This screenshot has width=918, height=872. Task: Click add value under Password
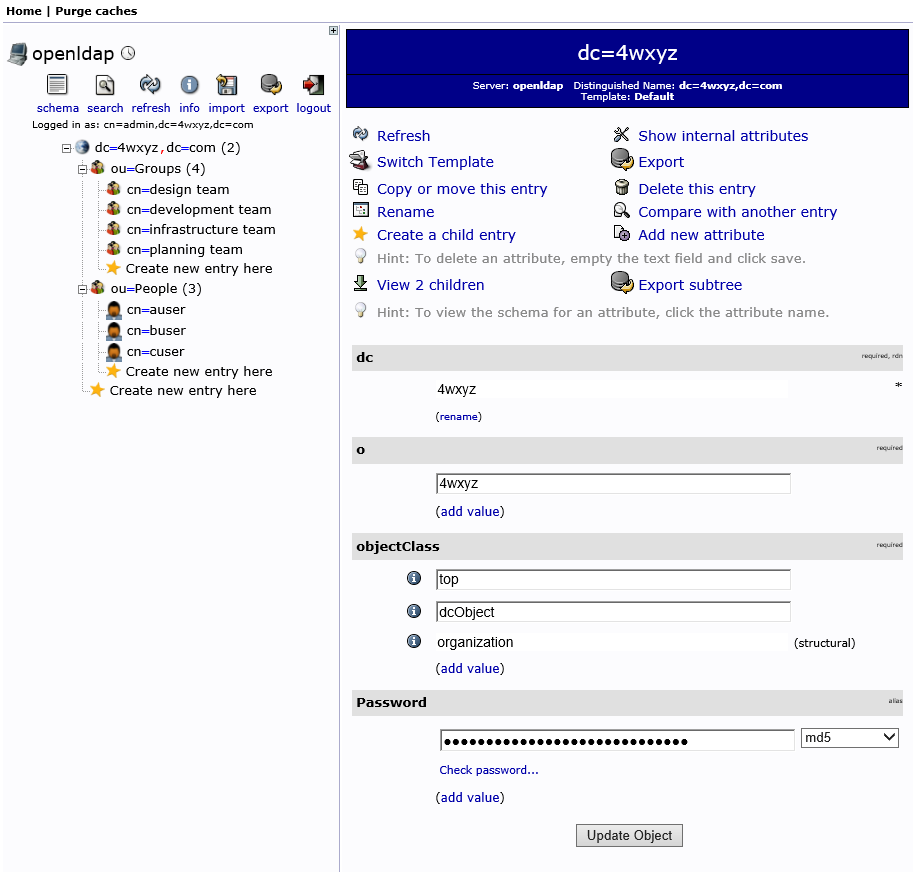coord(470,798)
